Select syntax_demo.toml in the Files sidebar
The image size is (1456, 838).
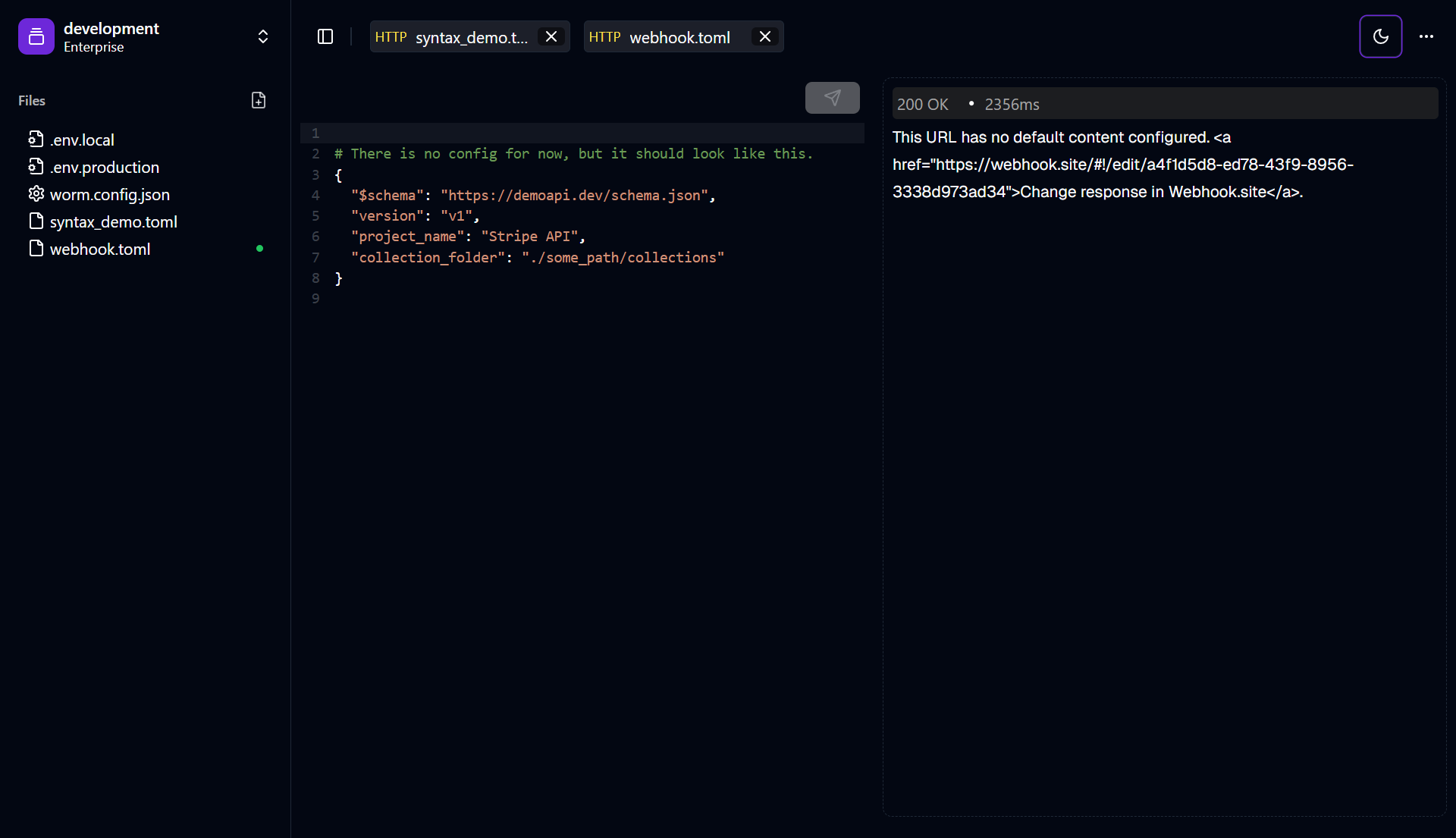[x=114, y=221]
